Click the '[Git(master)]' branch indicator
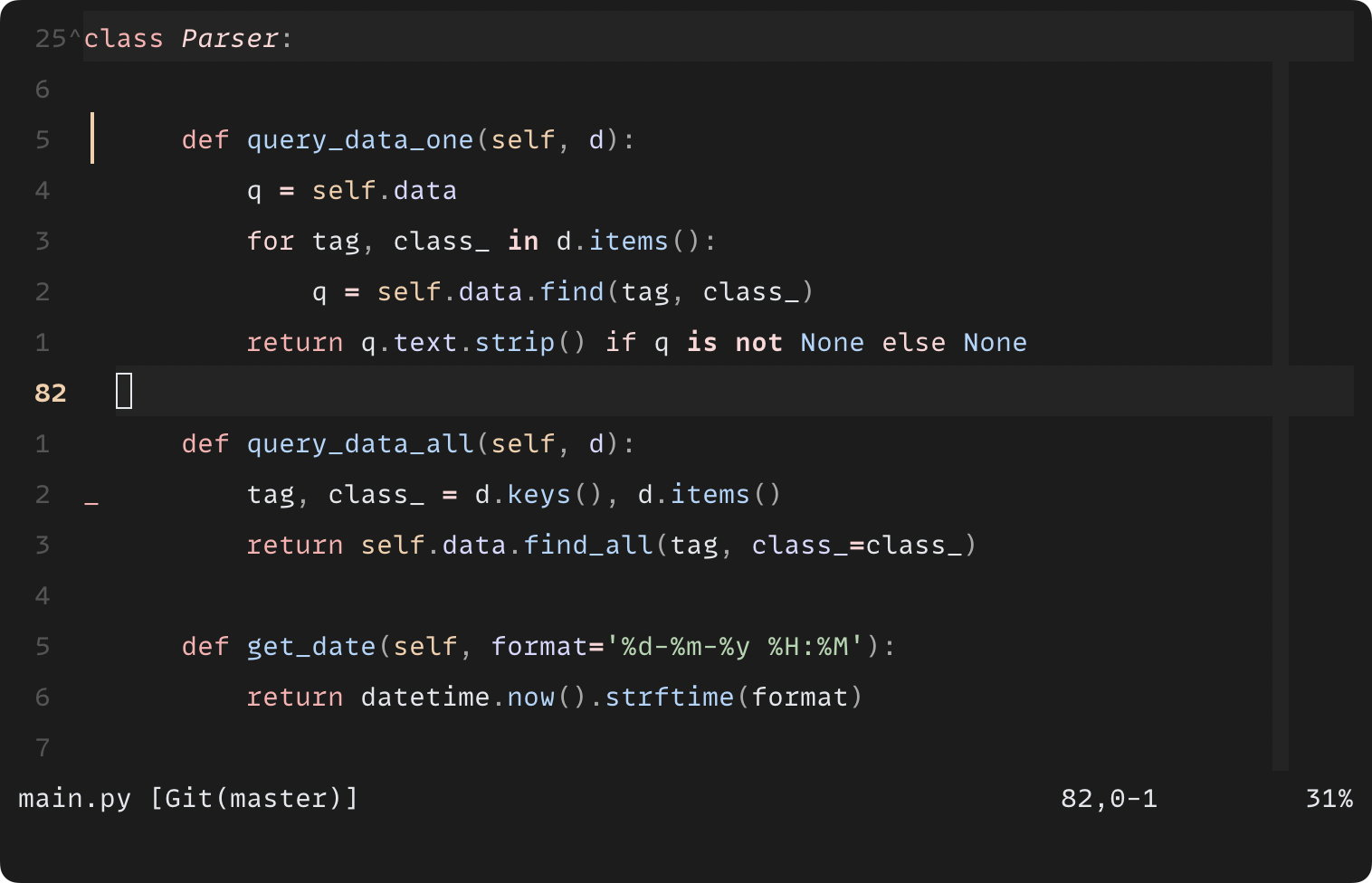This screenshot has width=1372, height=883. click(254, 798)
